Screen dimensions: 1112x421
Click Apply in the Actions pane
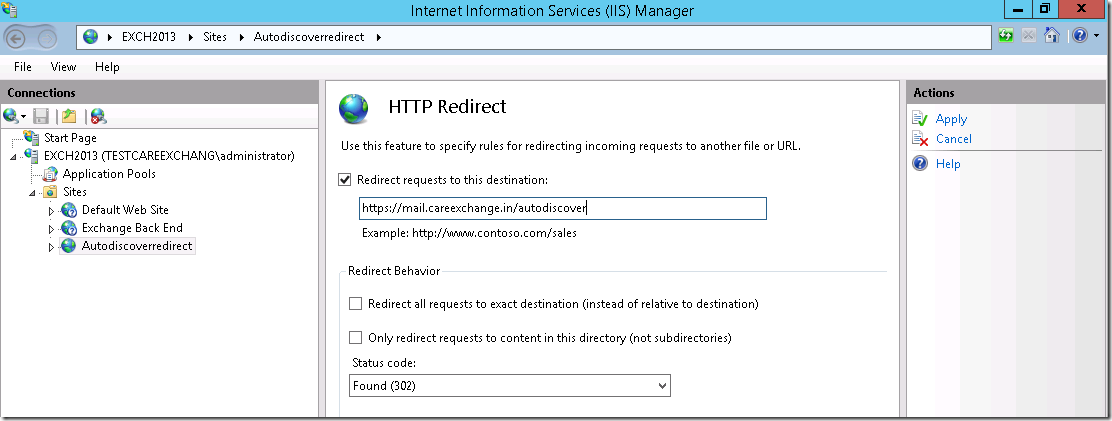(951, 119)
